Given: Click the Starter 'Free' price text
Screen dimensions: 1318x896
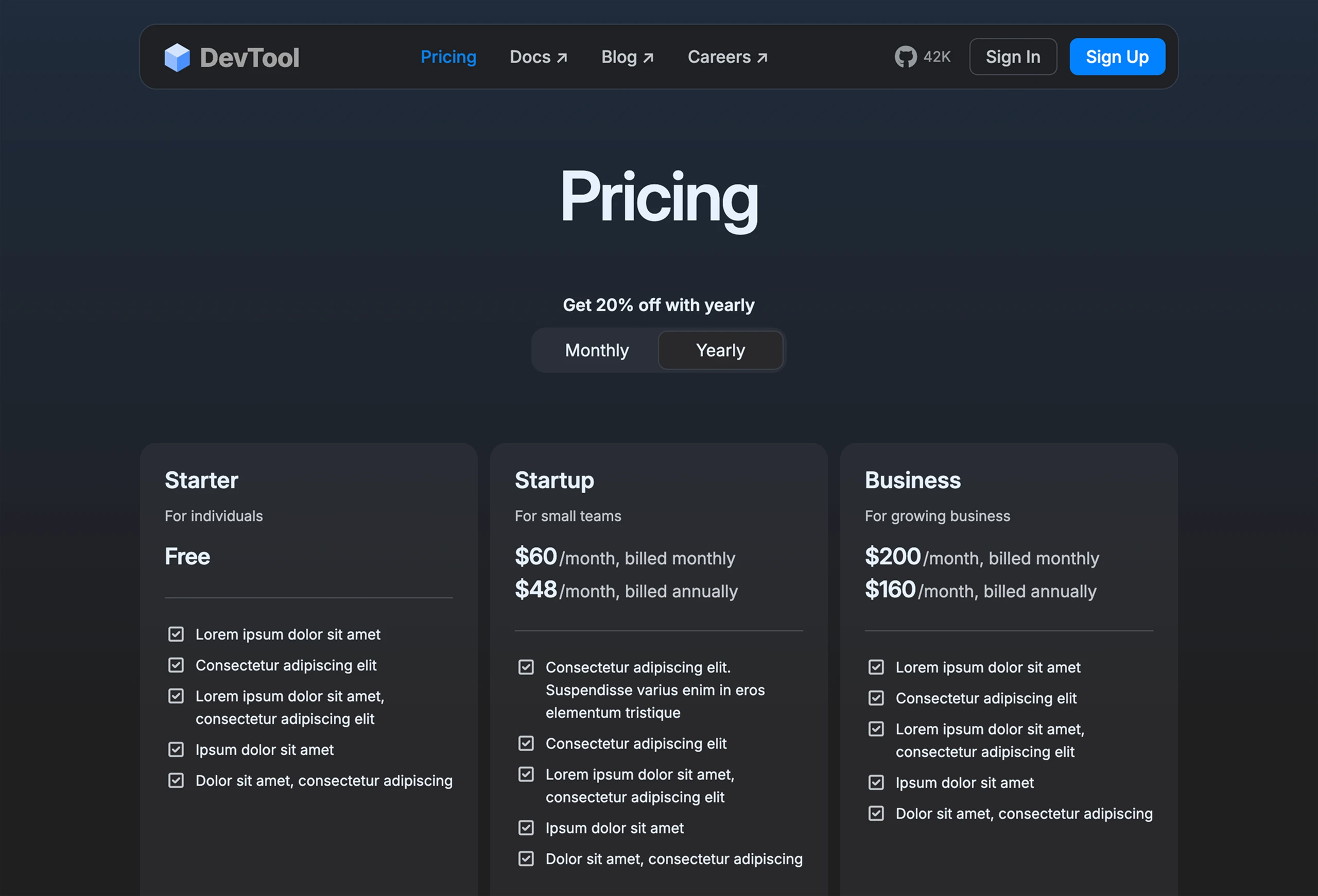Looking at the screenshot, I should (187, 556).
